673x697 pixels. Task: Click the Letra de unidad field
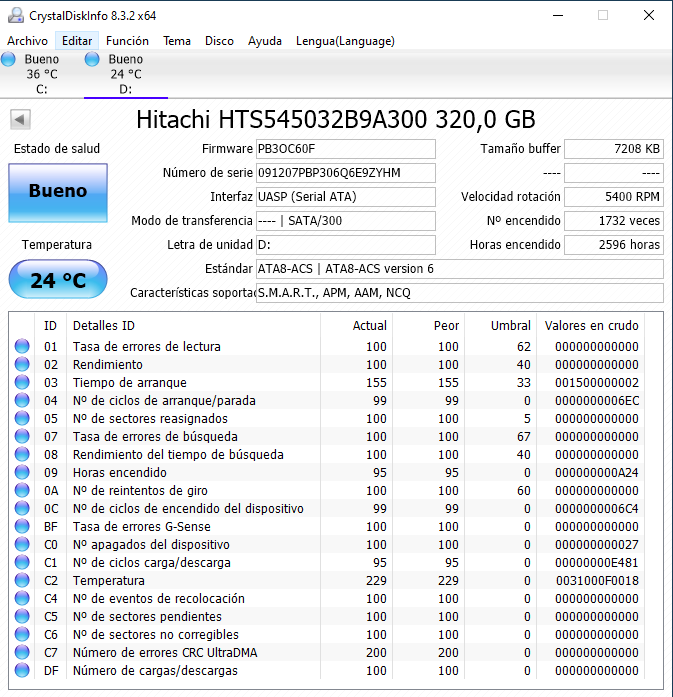(345, 245)
